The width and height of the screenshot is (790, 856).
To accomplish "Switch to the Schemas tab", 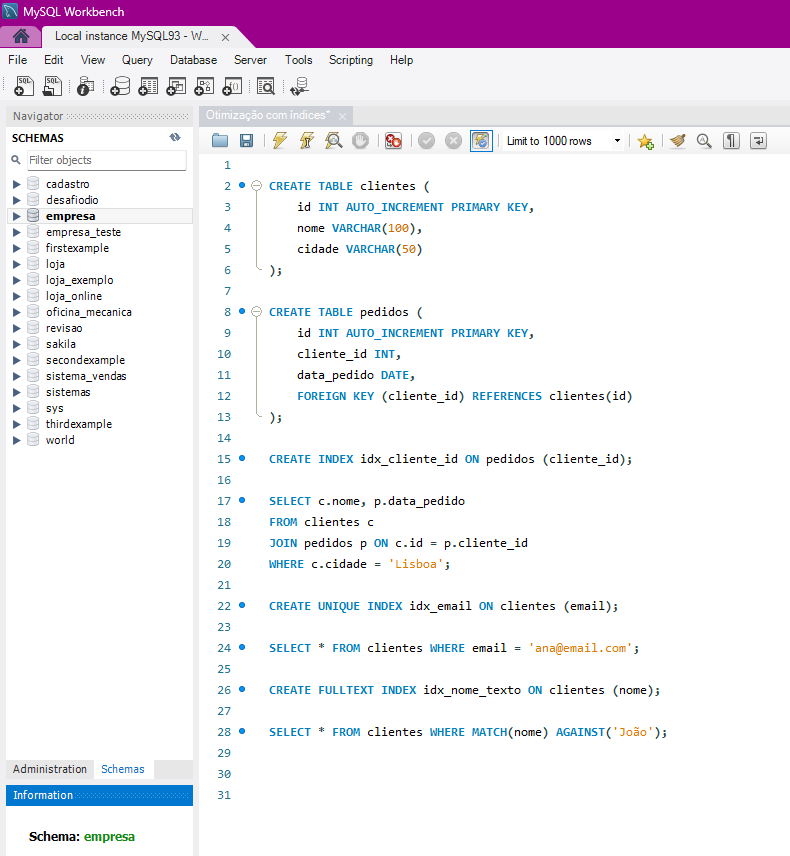I will click(123, 769).
